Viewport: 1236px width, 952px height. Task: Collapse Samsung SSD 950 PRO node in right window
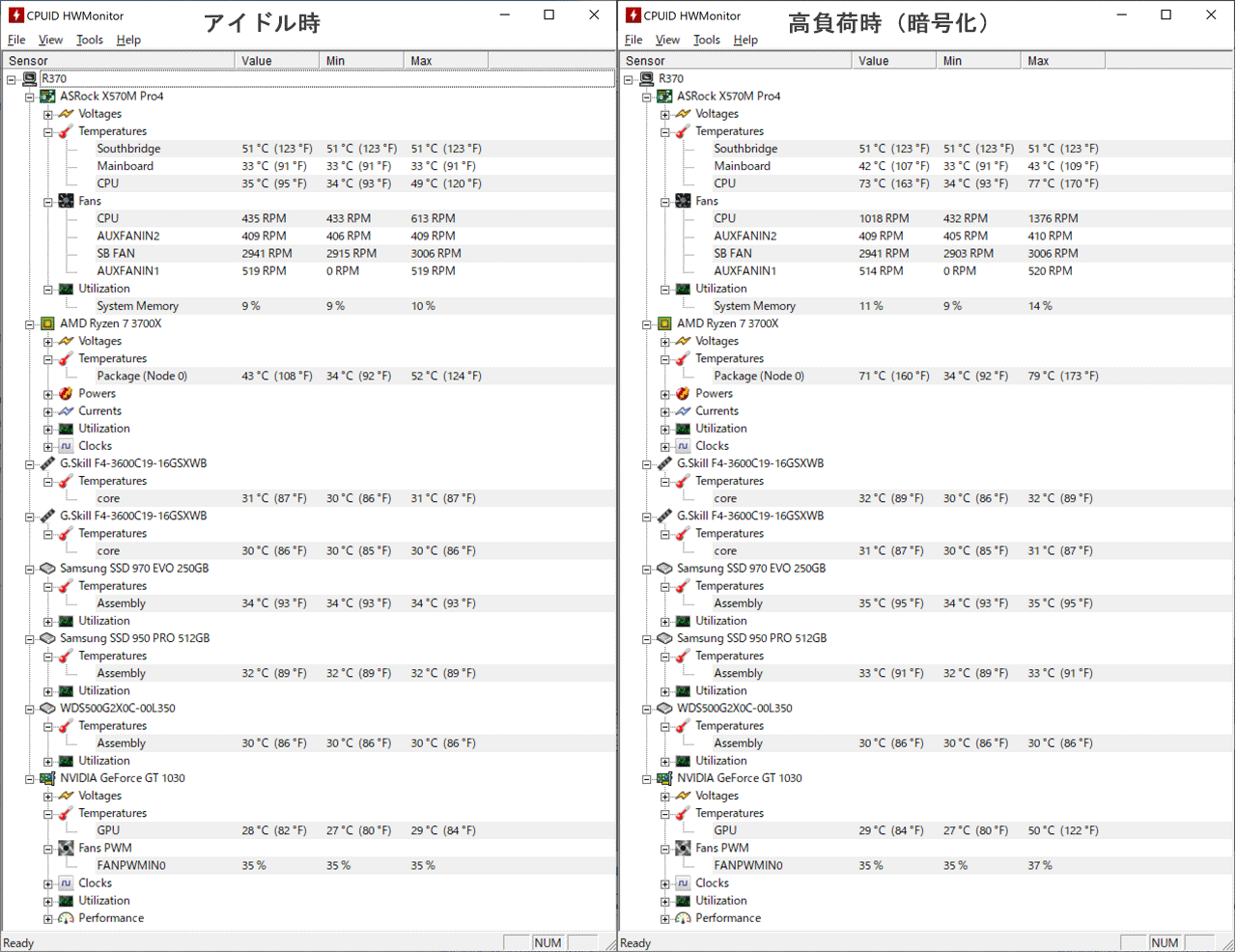click(647, 639)
